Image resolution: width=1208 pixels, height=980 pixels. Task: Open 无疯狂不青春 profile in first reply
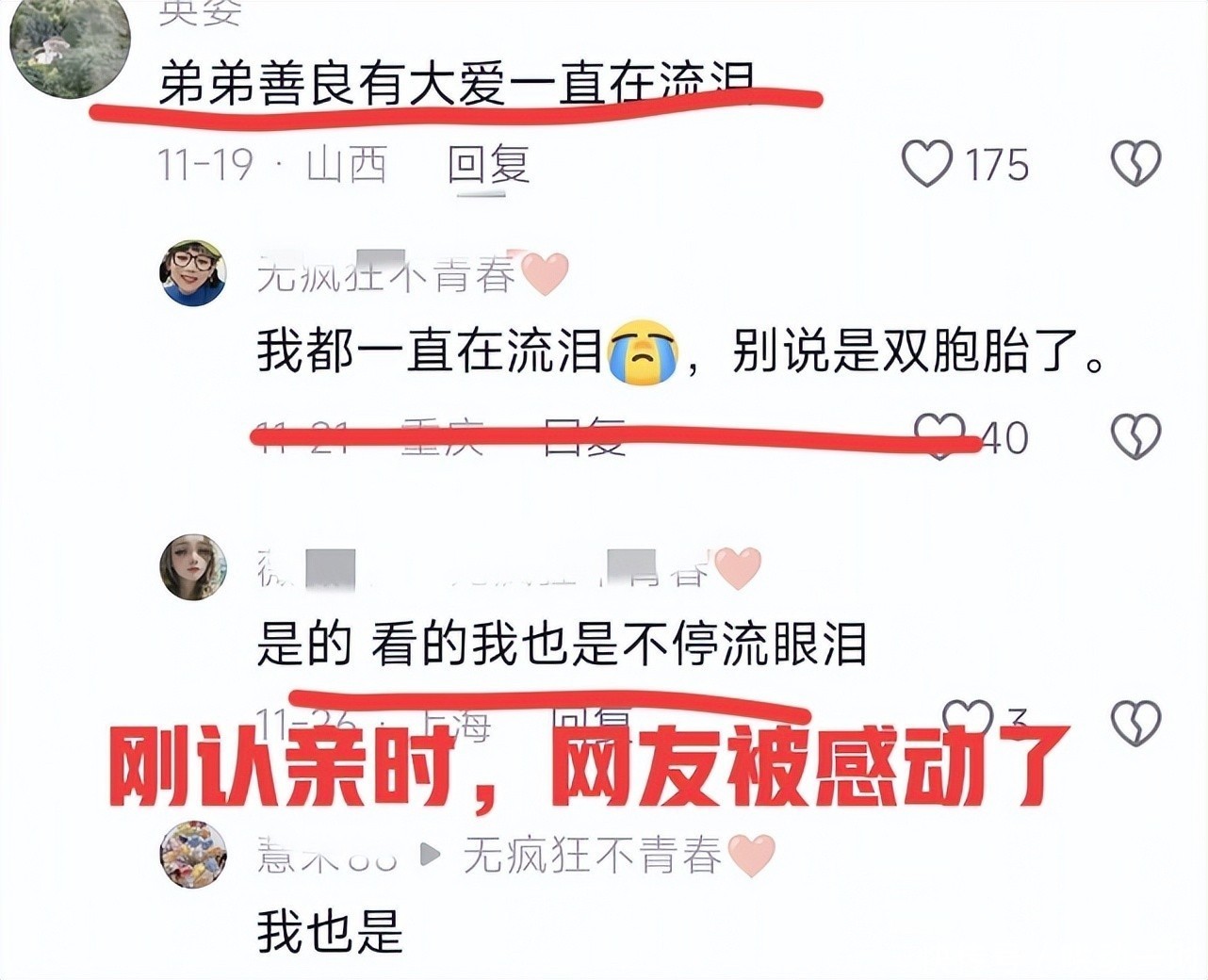(386, 274)
